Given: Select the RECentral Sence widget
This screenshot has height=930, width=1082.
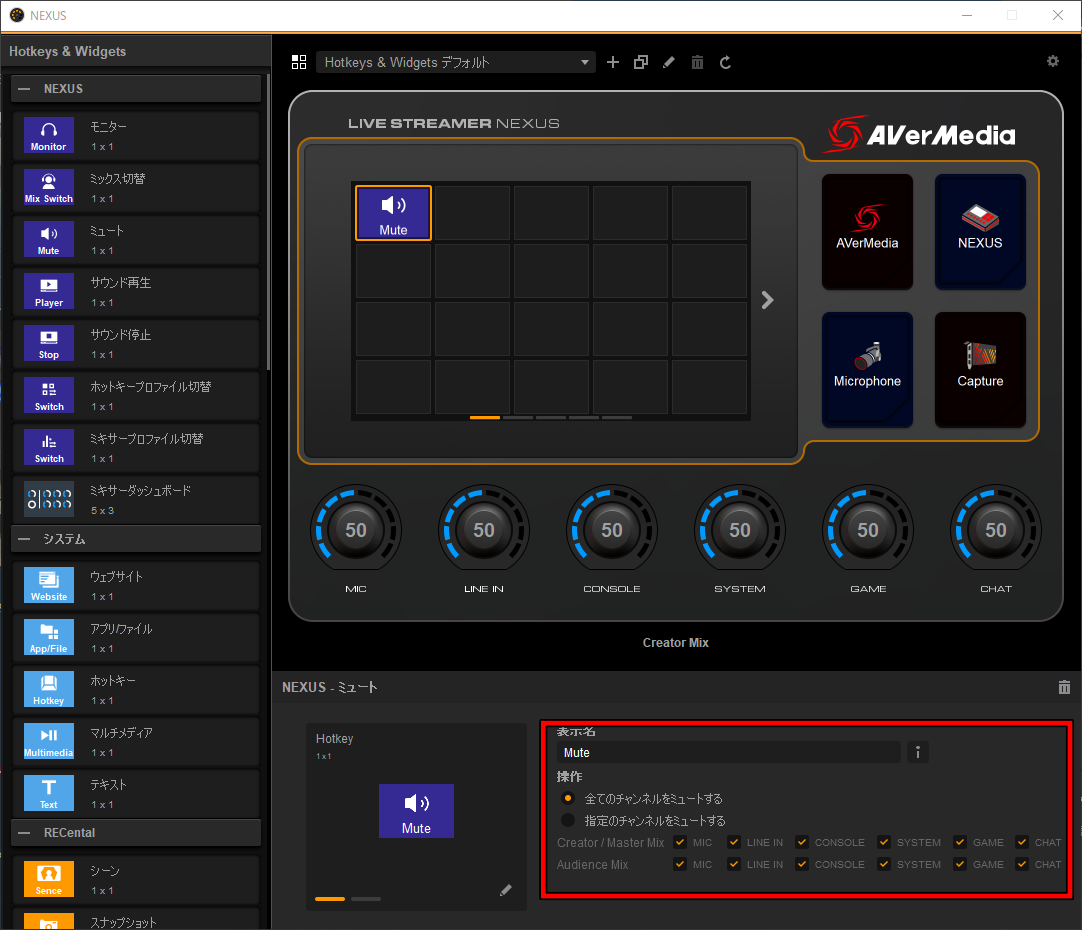Looking at the screenshot, I should [48, 879].
